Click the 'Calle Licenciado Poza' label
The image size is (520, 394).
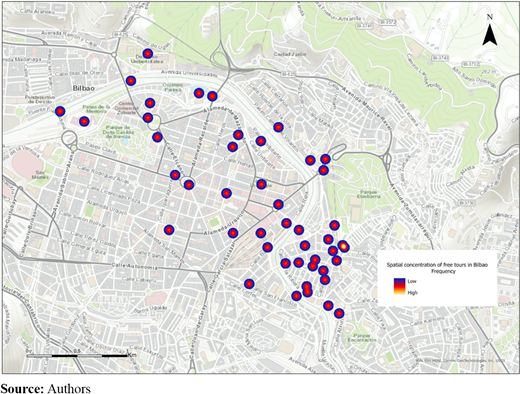click(113, 194)
